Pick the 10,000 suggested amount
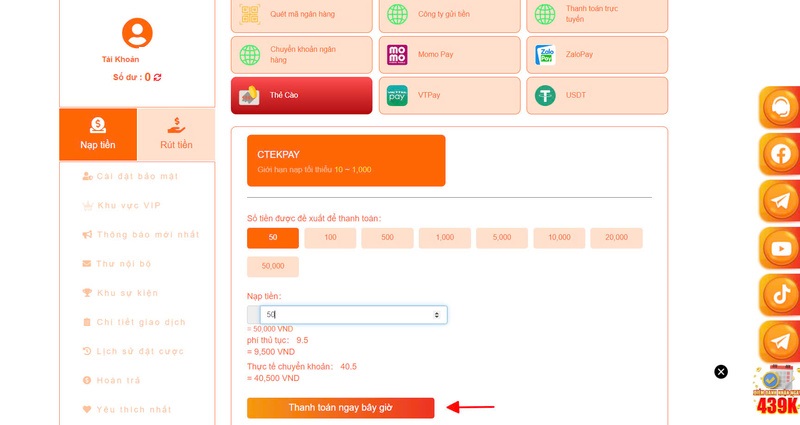This screenshot has width=800, height=425. (559, 238)
